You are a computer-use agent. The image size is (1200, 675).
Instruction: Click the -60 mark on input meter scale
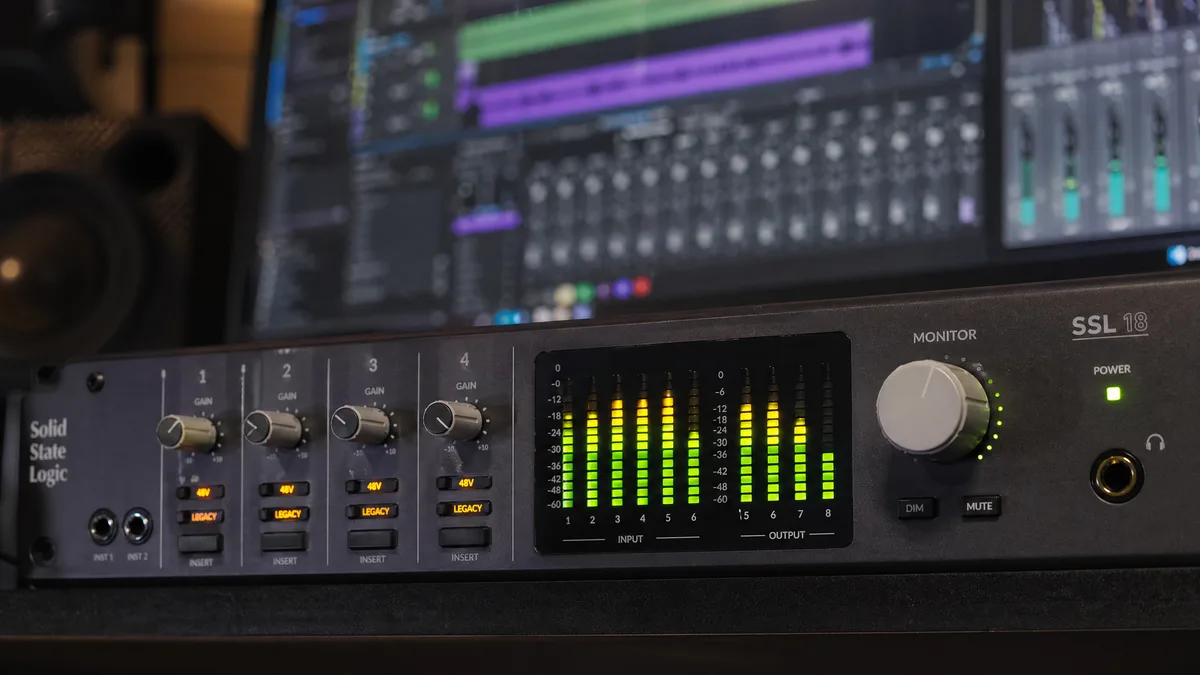[x=553, y=505]
